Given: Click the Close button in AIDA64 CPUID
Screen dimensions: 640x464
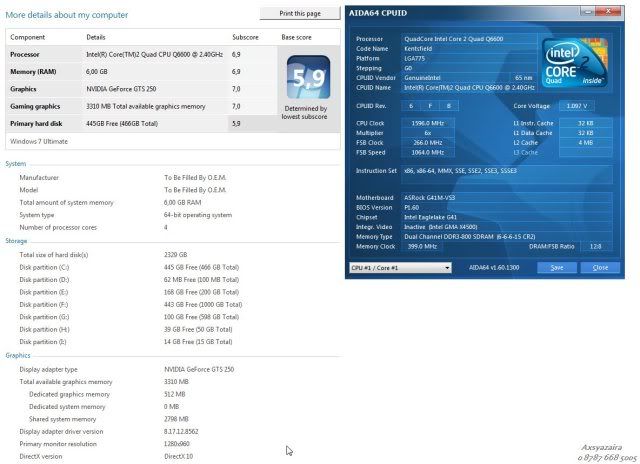Looking at the screenshot, I should point(600,267).
